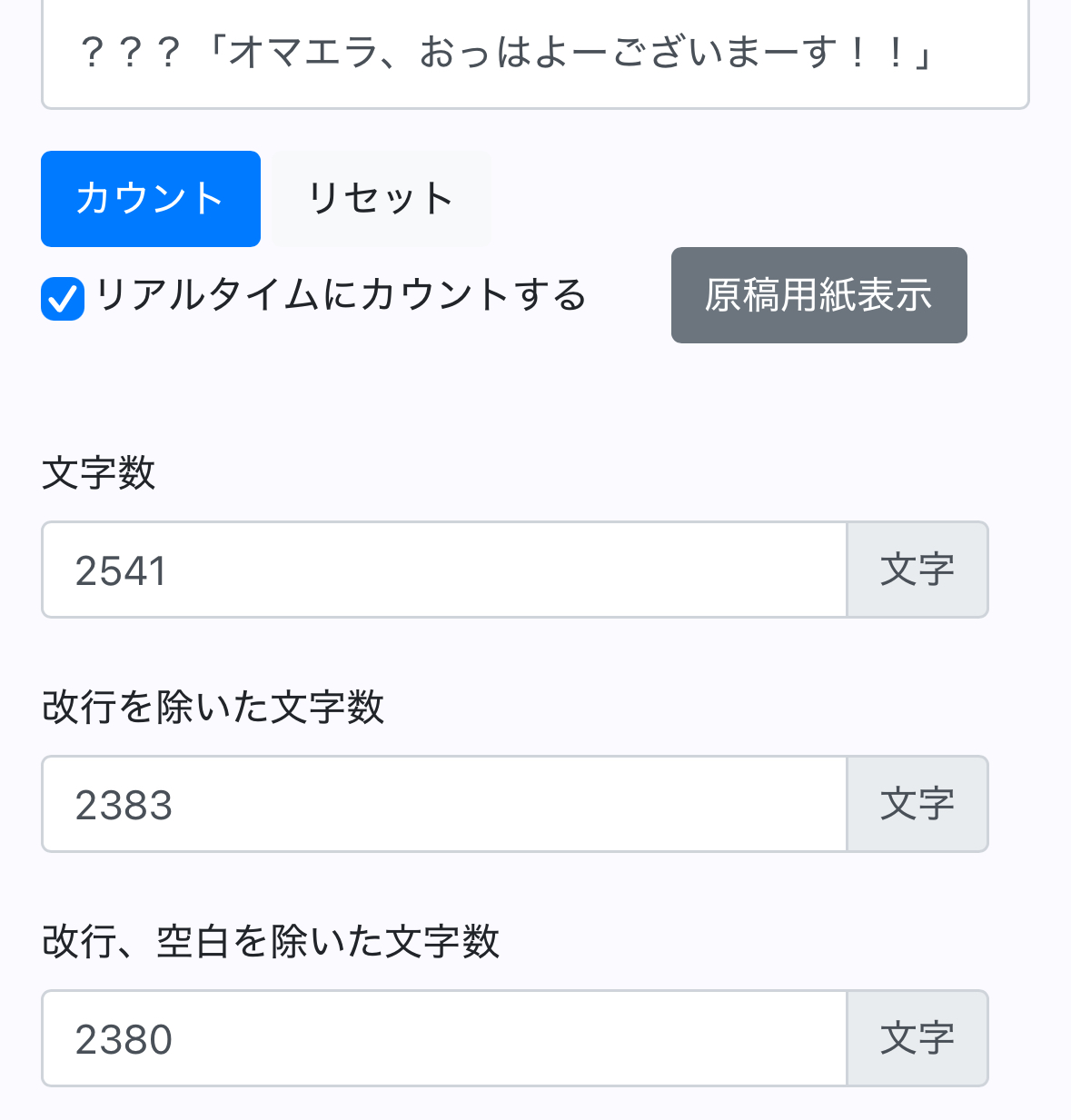This screenshot has width=1071, height=1120.
Task: Uncheck the リアルタイムにカウントする checkbox
Action: [63, 299]
